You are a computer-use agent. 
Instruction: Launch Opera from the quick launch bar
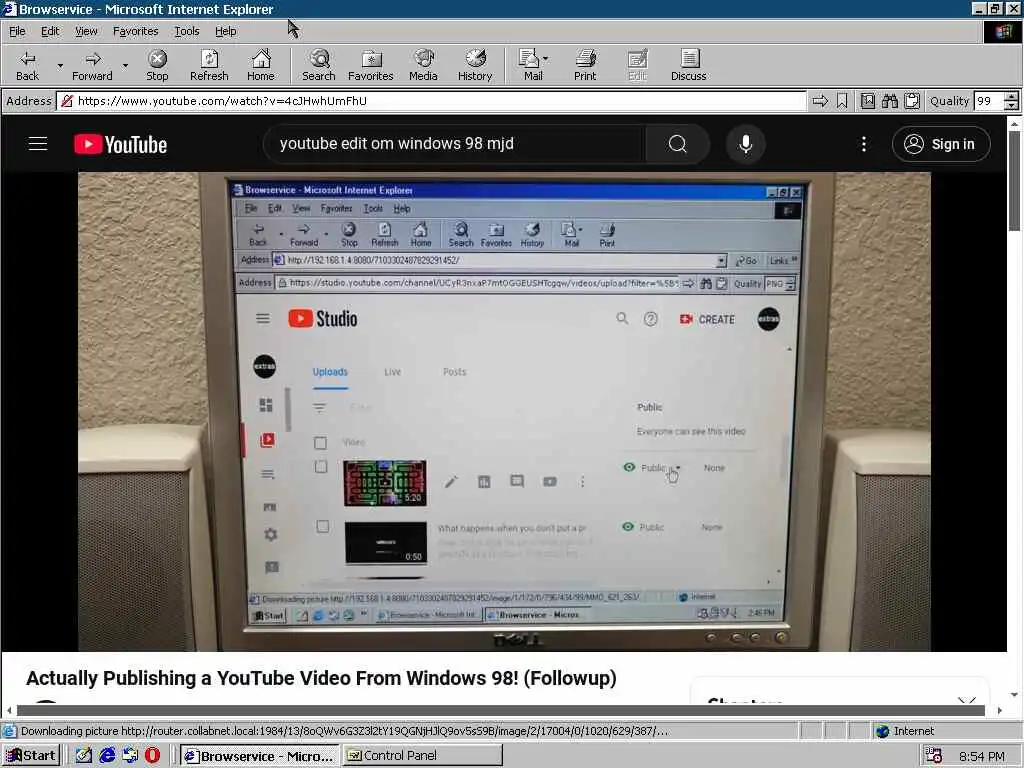152,756
